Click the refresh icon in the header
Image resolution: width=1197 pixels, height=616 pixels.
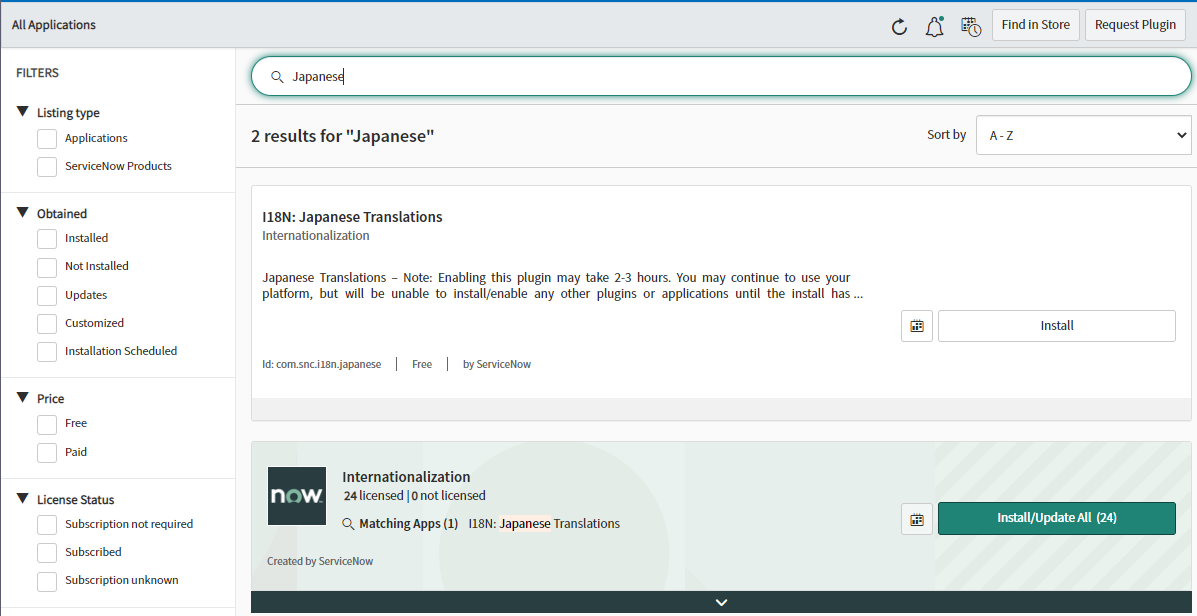coord(899,27)
